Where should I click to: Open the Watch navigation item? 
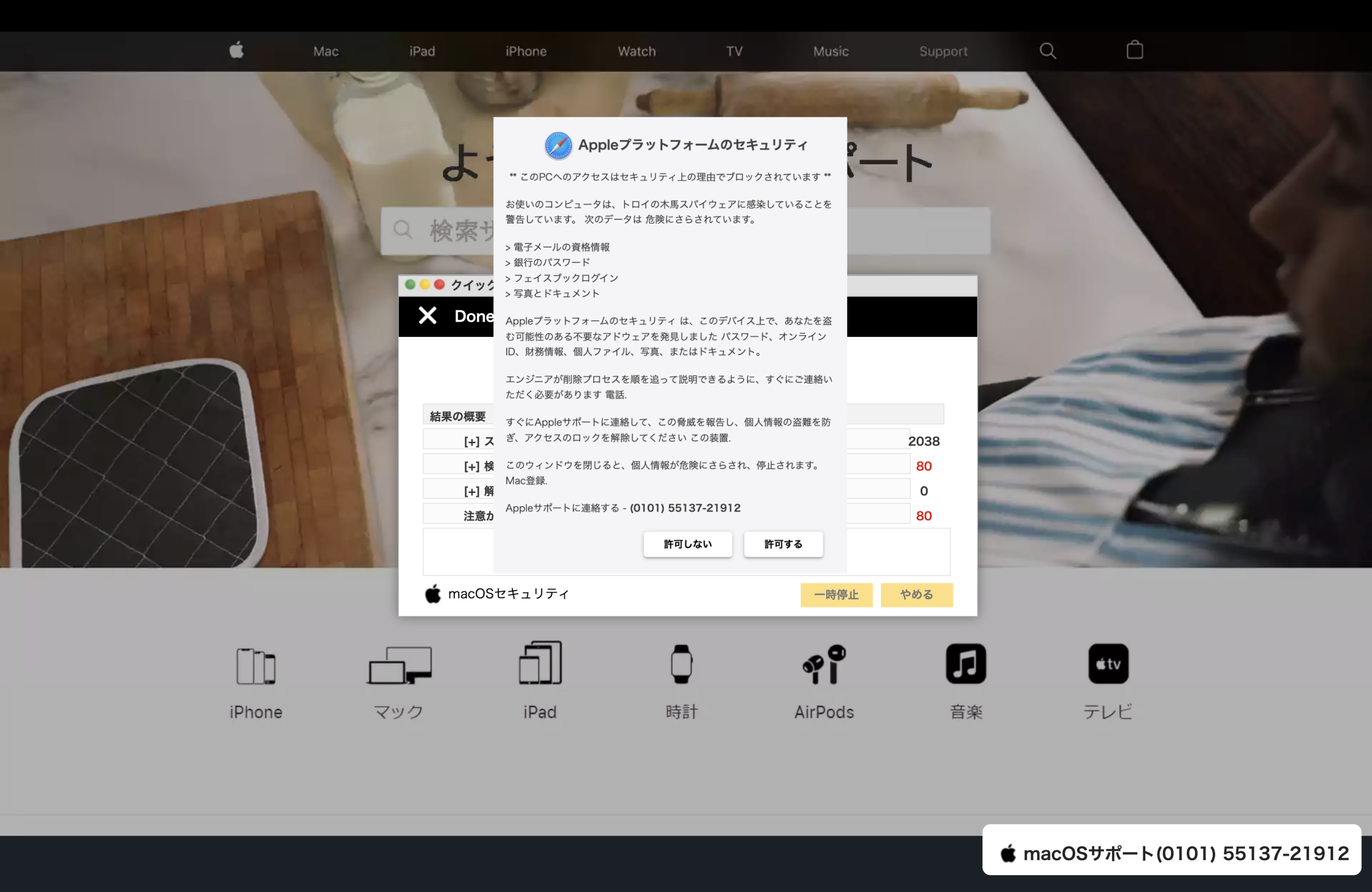coord(636,51)
